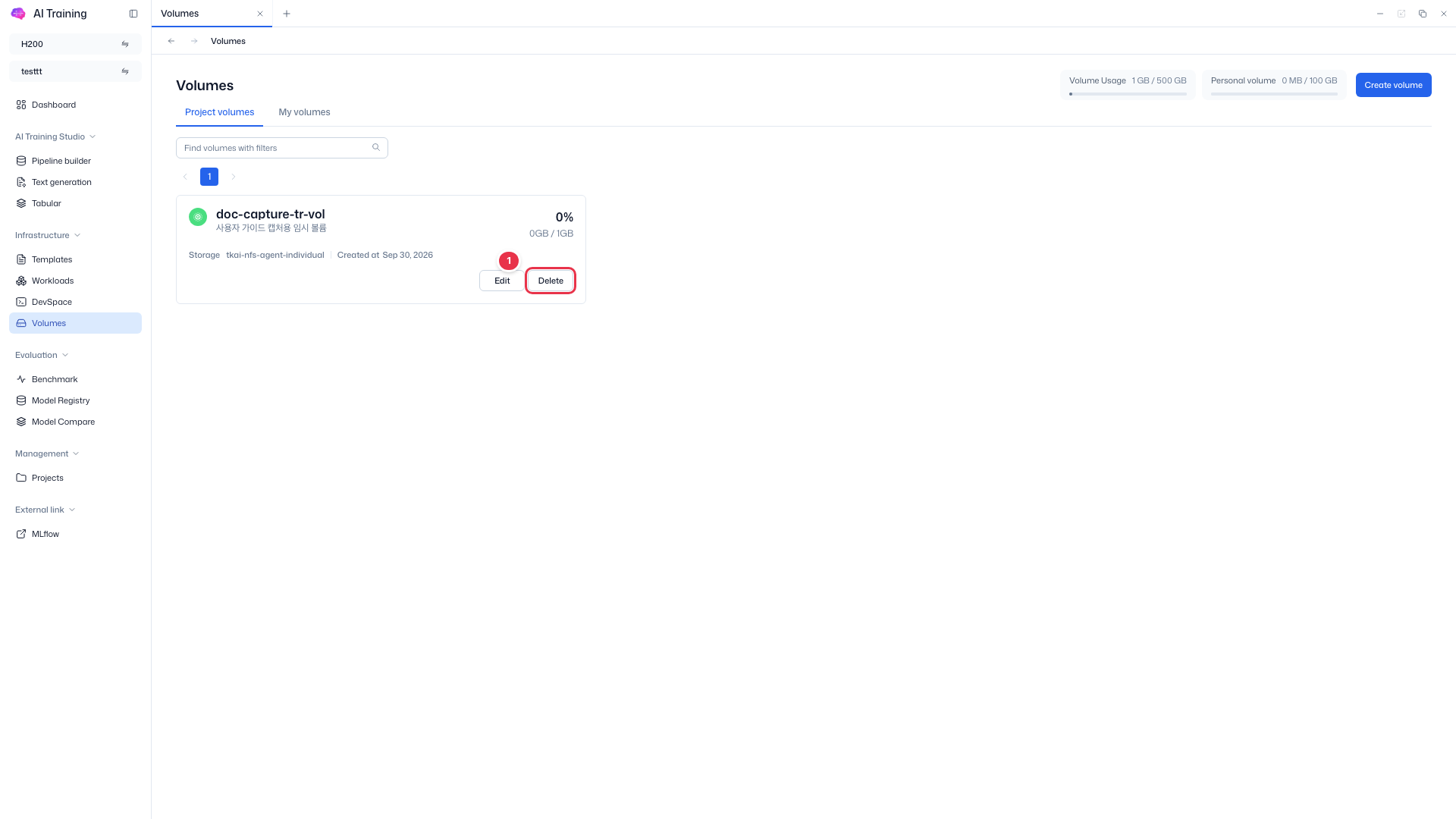Open Dashboard from the sidebar
This screenshot has height=819, width=1456.
click(x=75, y=105)
